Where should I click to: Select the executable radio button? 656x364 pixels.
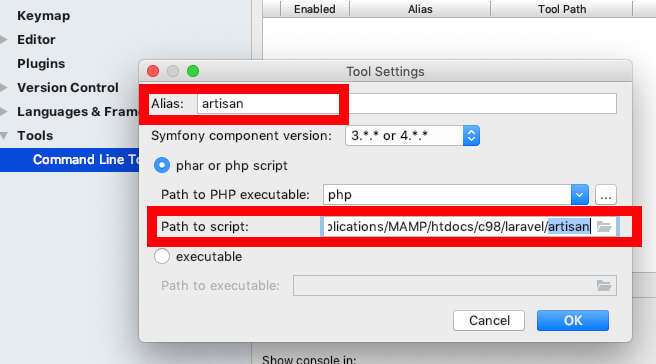click(162, 256)
